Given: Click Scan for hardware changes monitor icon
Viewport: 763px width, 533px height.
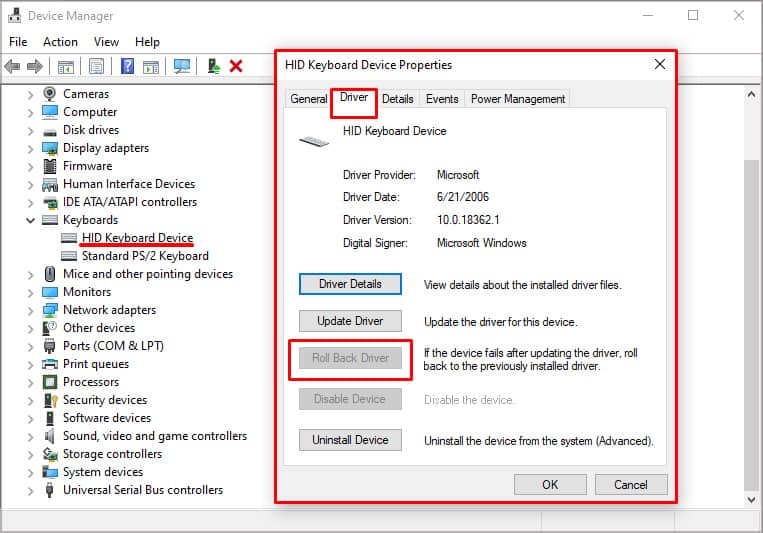Looking at the screenshot, I should [x=182, y=66].
